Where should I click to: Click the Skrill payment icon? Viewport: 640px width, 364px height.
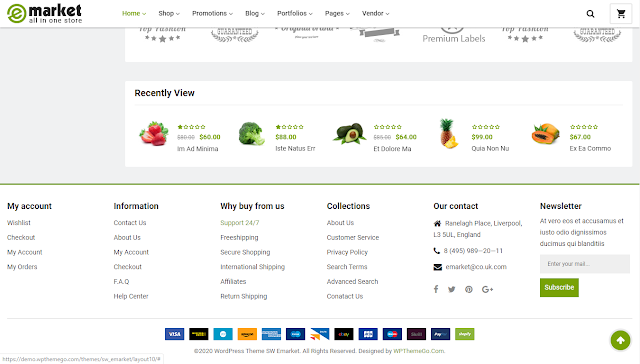tap(416, 334)
